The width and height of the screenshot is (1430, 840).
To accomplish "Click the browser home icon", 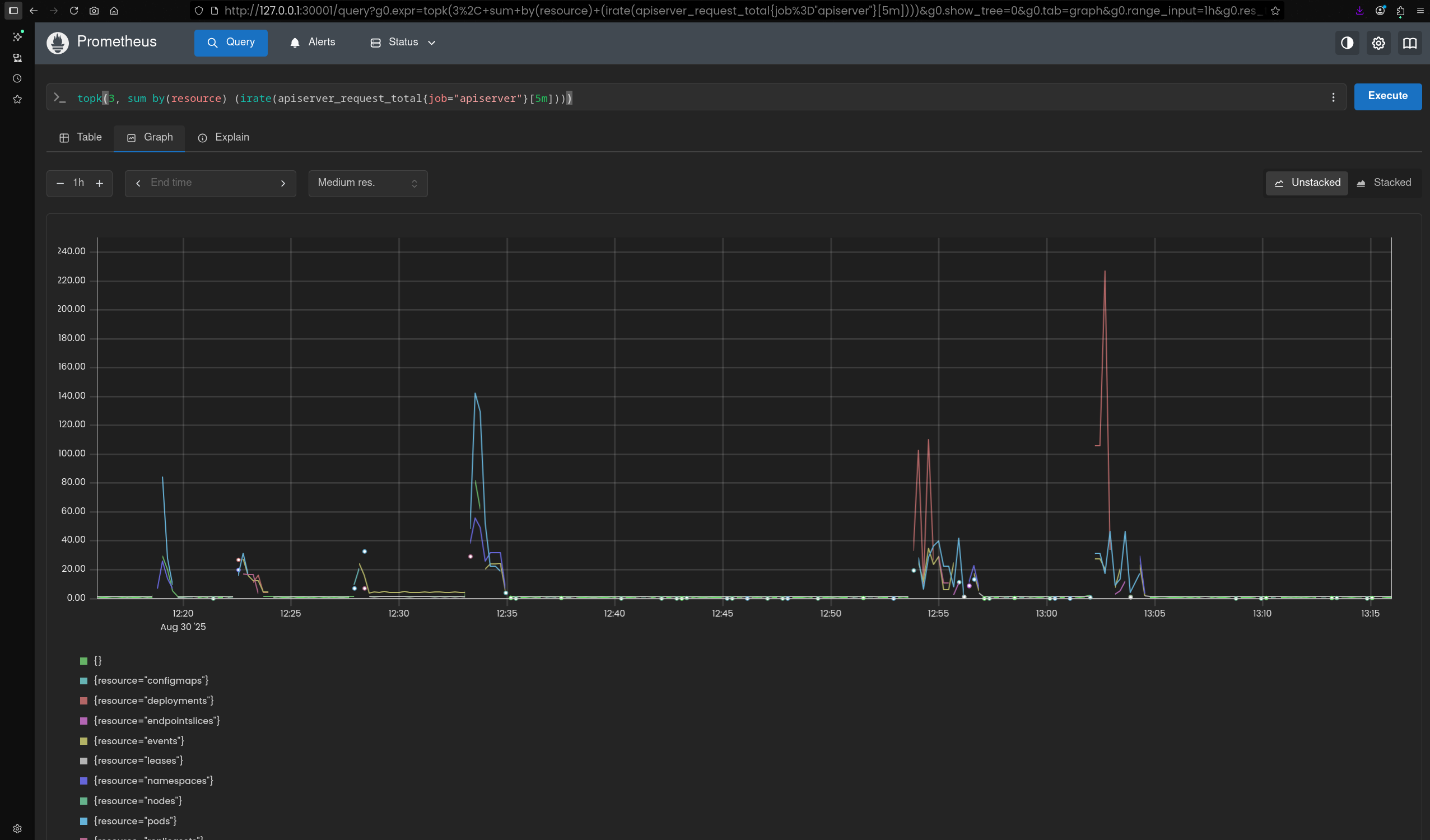I will click(x=114, y=11).
